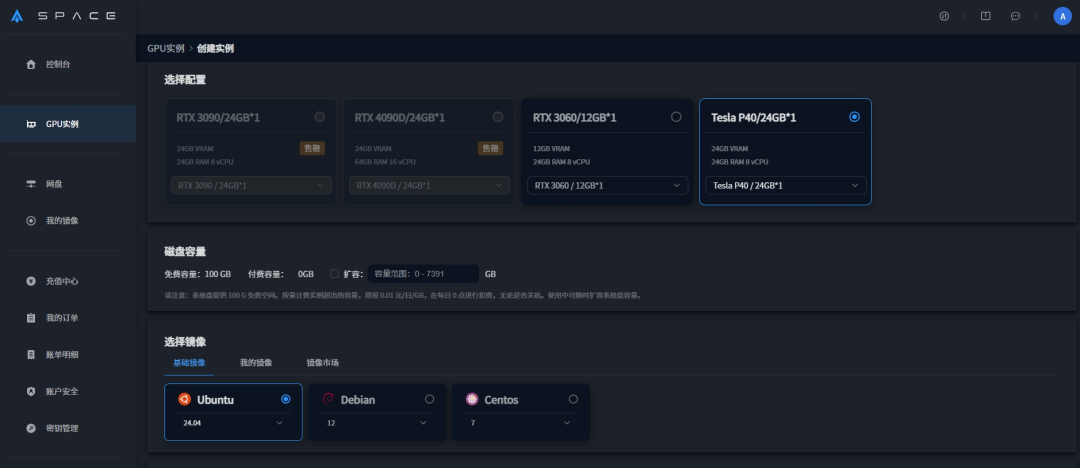Open the Tesla P40 / 24GB*1 dropdown
This screenshot has width=1080, height=468.
[x=786, y=185]
